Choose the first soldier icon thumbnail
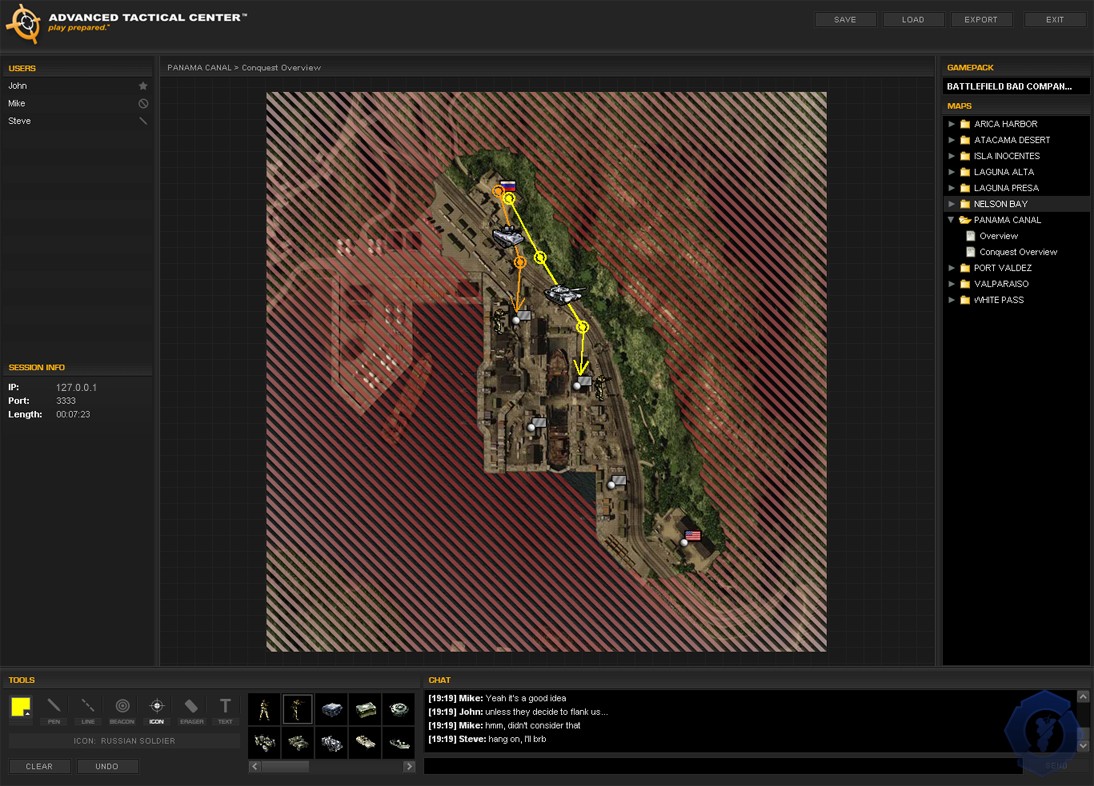1094x786 pixels. click(264, 710)
